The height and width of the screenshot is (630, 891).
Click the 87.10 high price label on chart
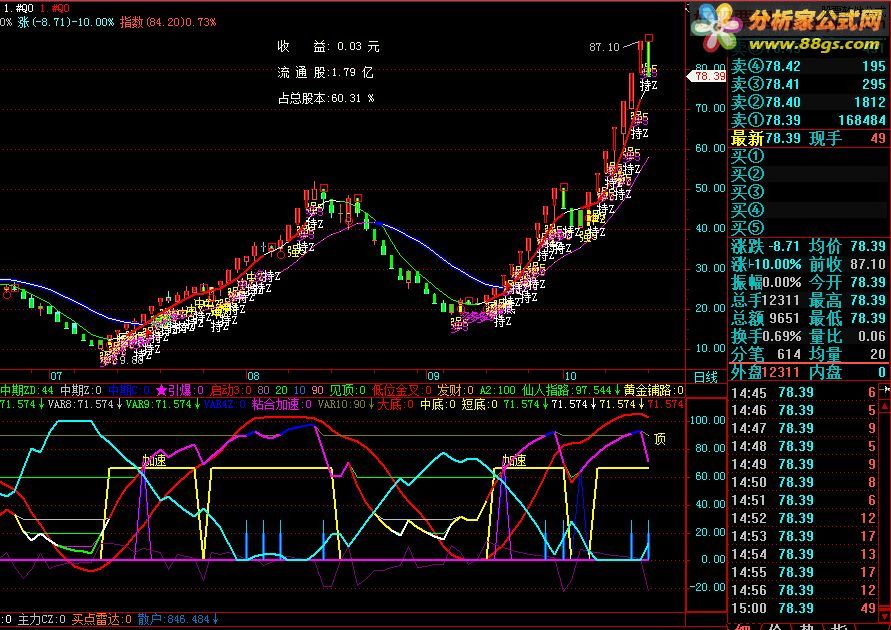click(604, 47)
